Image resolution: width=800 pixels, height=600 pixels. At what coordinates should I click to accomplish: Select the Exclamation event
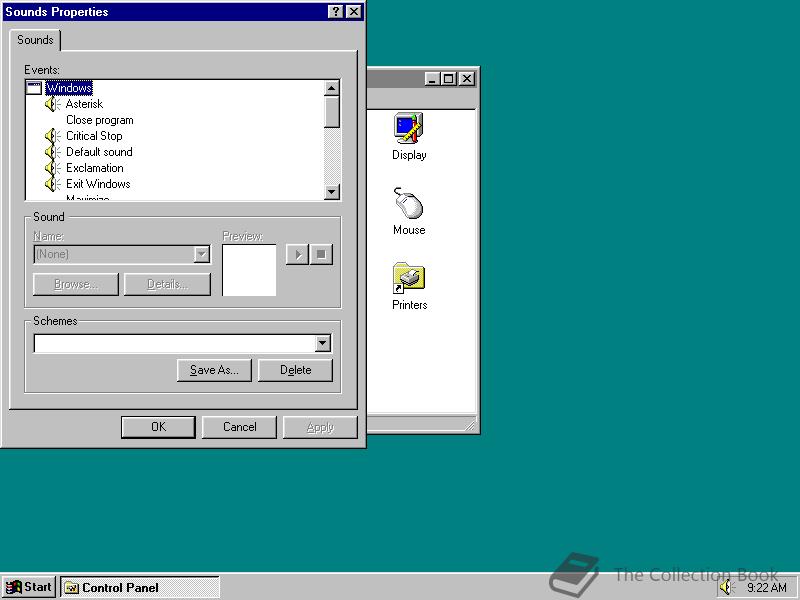click(95, 168)
